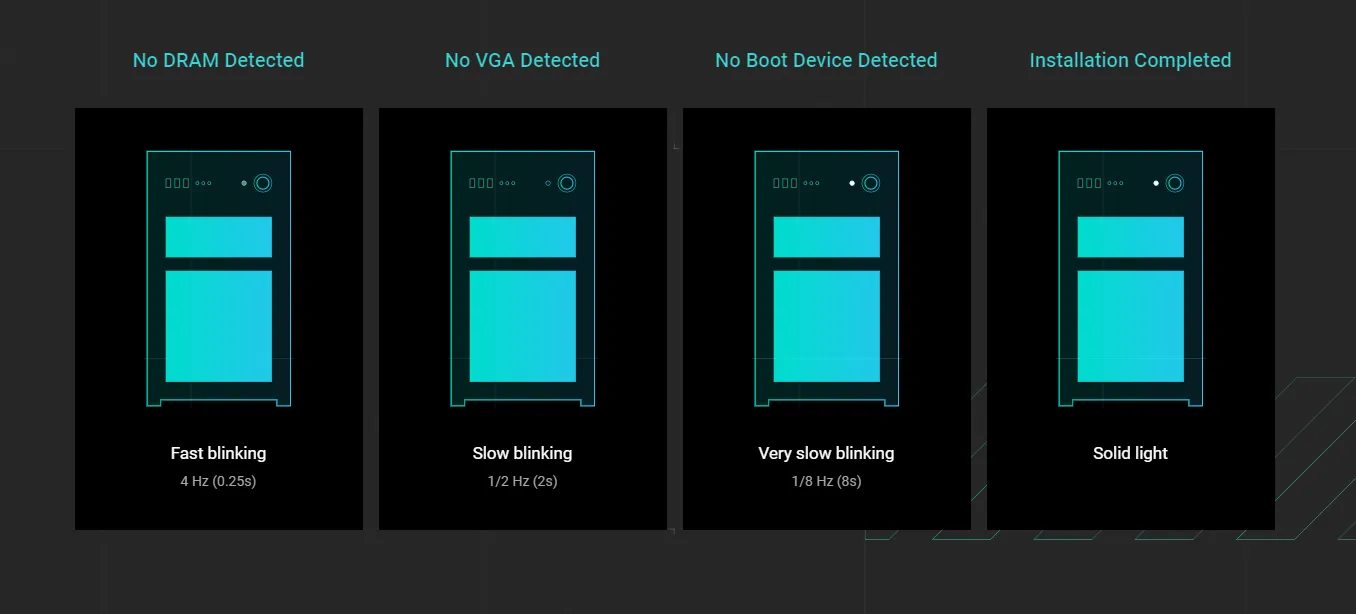Click the LED indicator dot on Installation Completed case

pos(1156,183)
